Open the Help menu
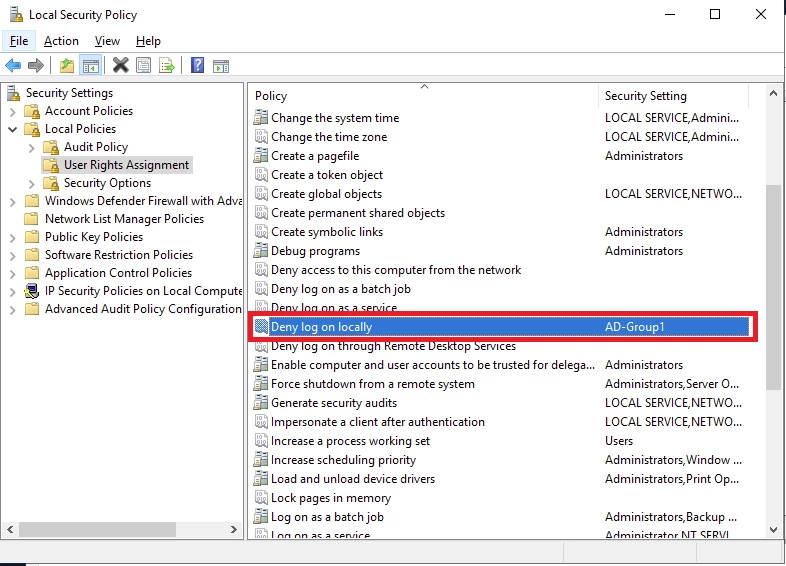 tap(148, 41)
